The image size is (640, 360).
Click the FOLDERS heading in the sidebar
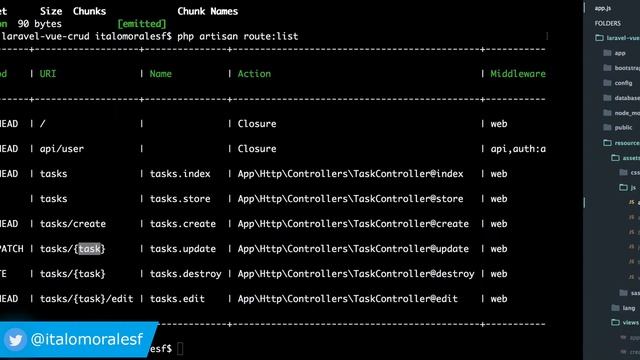[x=607, y=23]
